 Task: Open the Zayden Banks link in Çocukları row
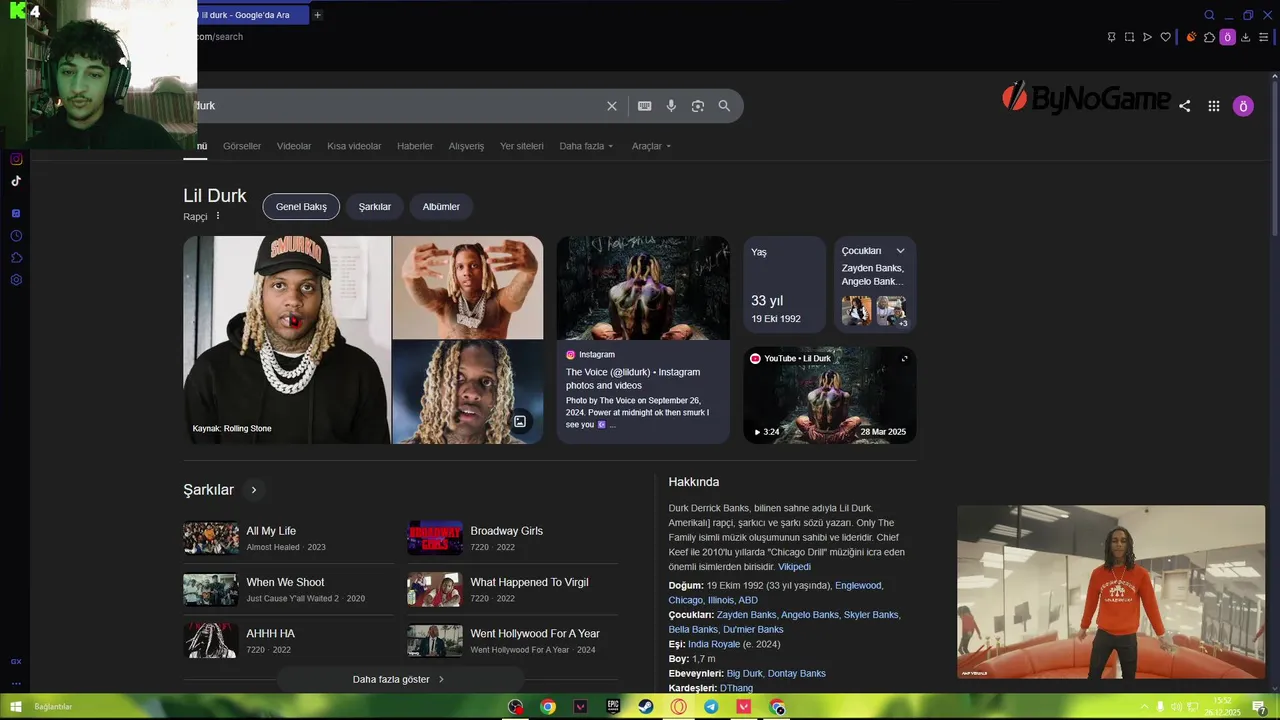point(746,615)
